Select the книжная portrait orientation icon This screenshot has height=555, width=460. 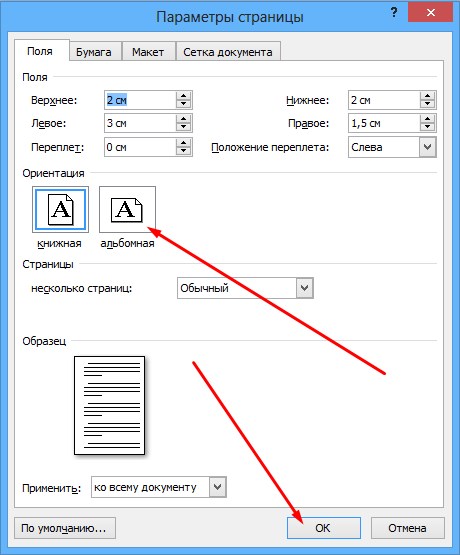[61, 210]
